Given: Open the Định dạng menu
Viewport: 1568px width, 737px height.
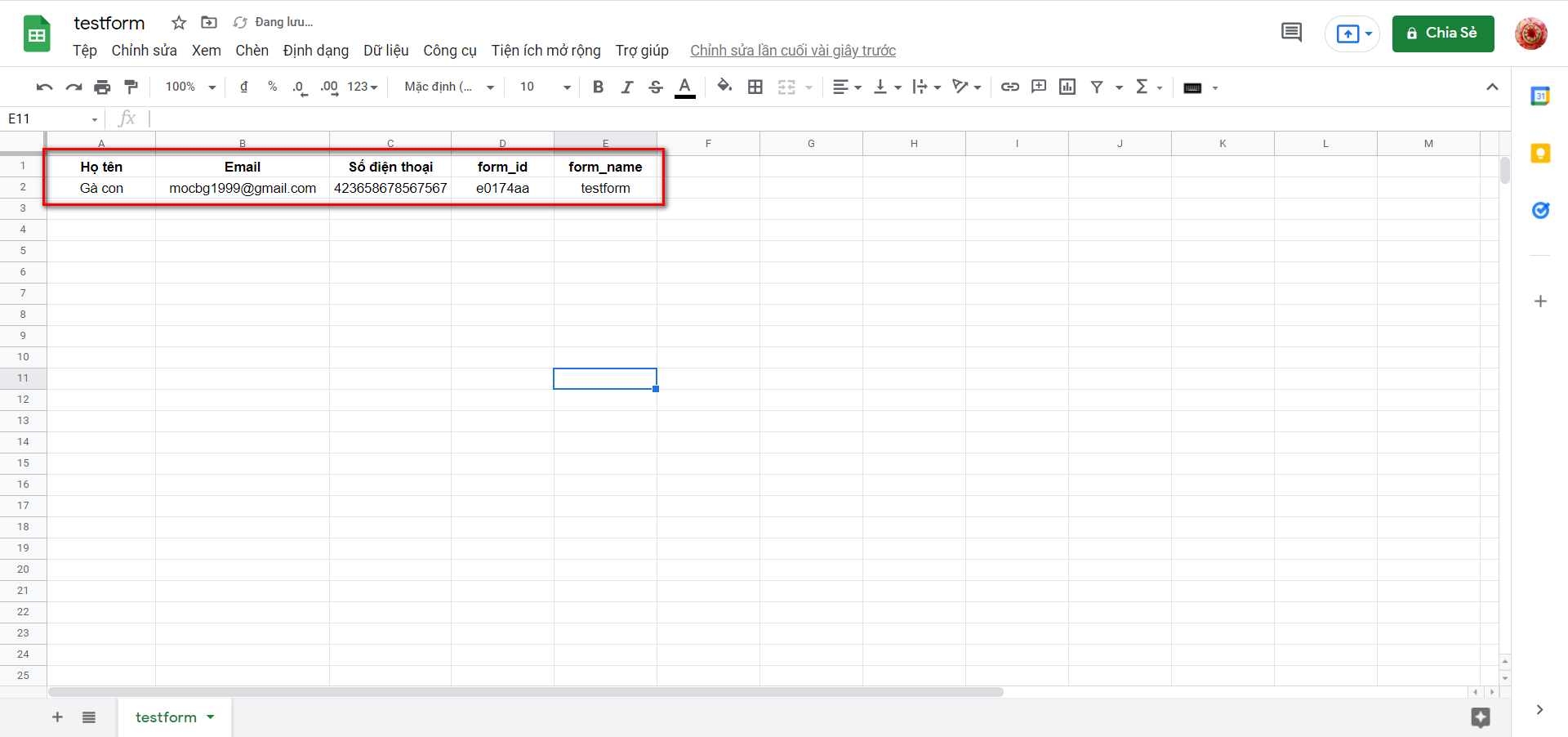Looking at the screenshot, I should pyautogui.click(x=316, y=51).
